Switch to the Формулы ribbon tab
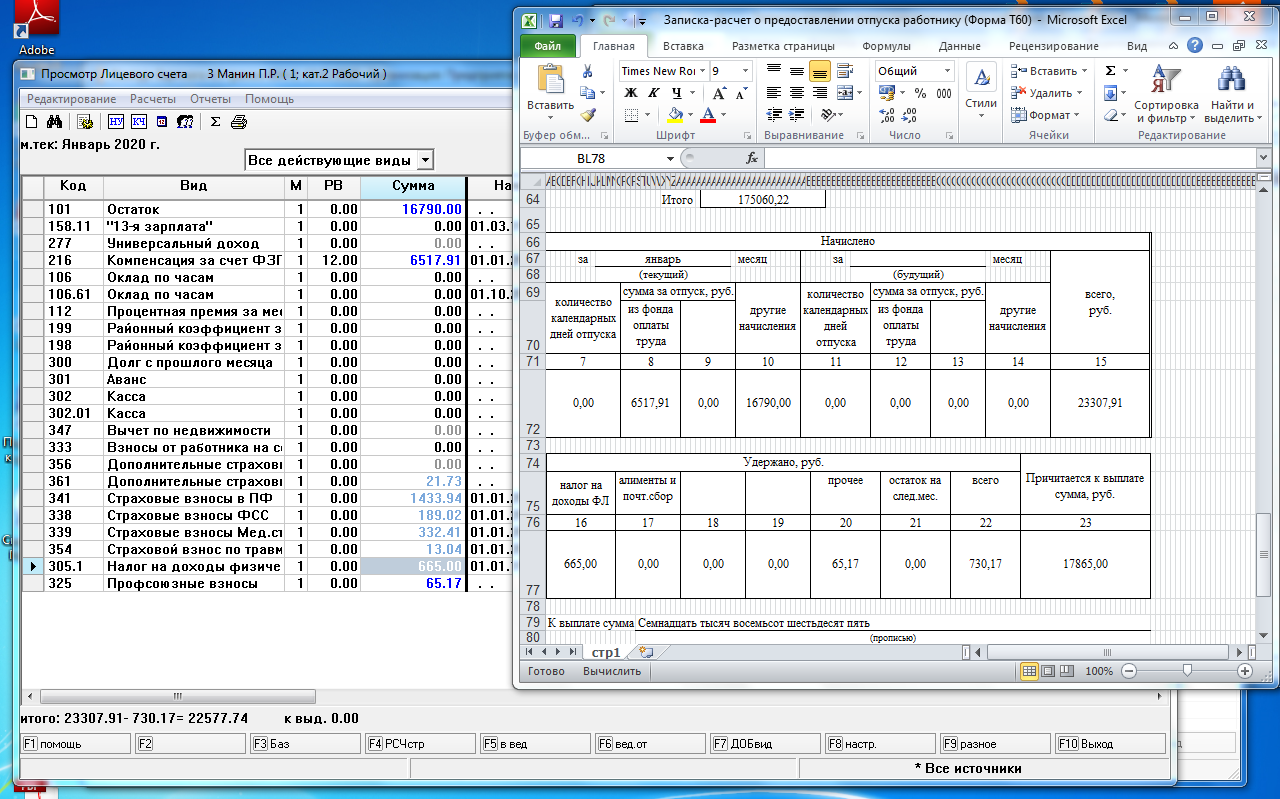Screen dimensions: 1280x799 point(886,46)
